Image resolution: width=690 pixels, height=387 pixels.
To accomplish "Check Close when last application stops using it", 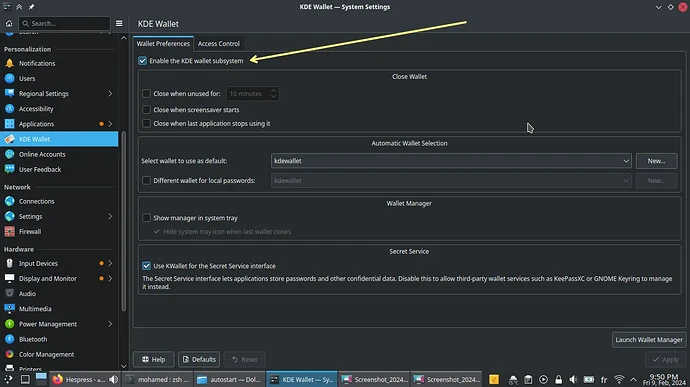I will [147, 124].
